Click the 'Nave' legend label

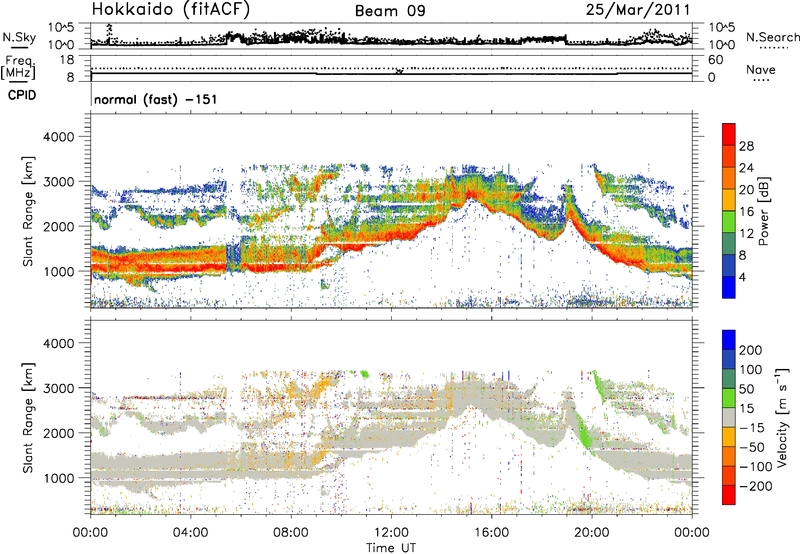pos(761,69)
